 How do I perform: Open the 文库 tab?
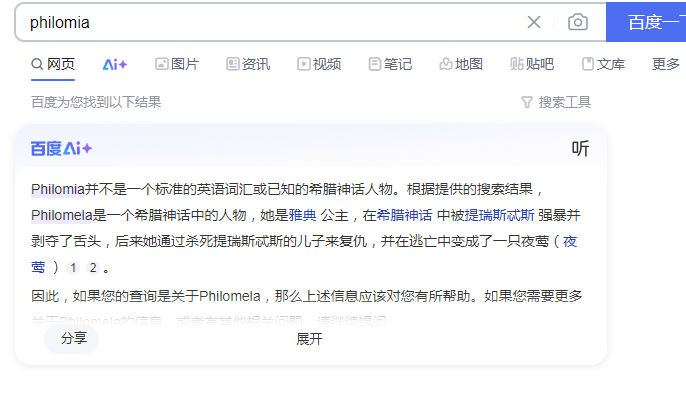pos(603,64)
